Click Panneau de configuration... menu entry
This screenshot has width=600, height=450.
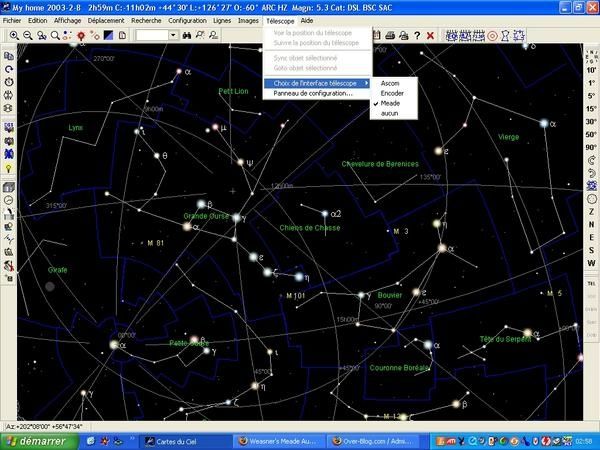(313, 93)
